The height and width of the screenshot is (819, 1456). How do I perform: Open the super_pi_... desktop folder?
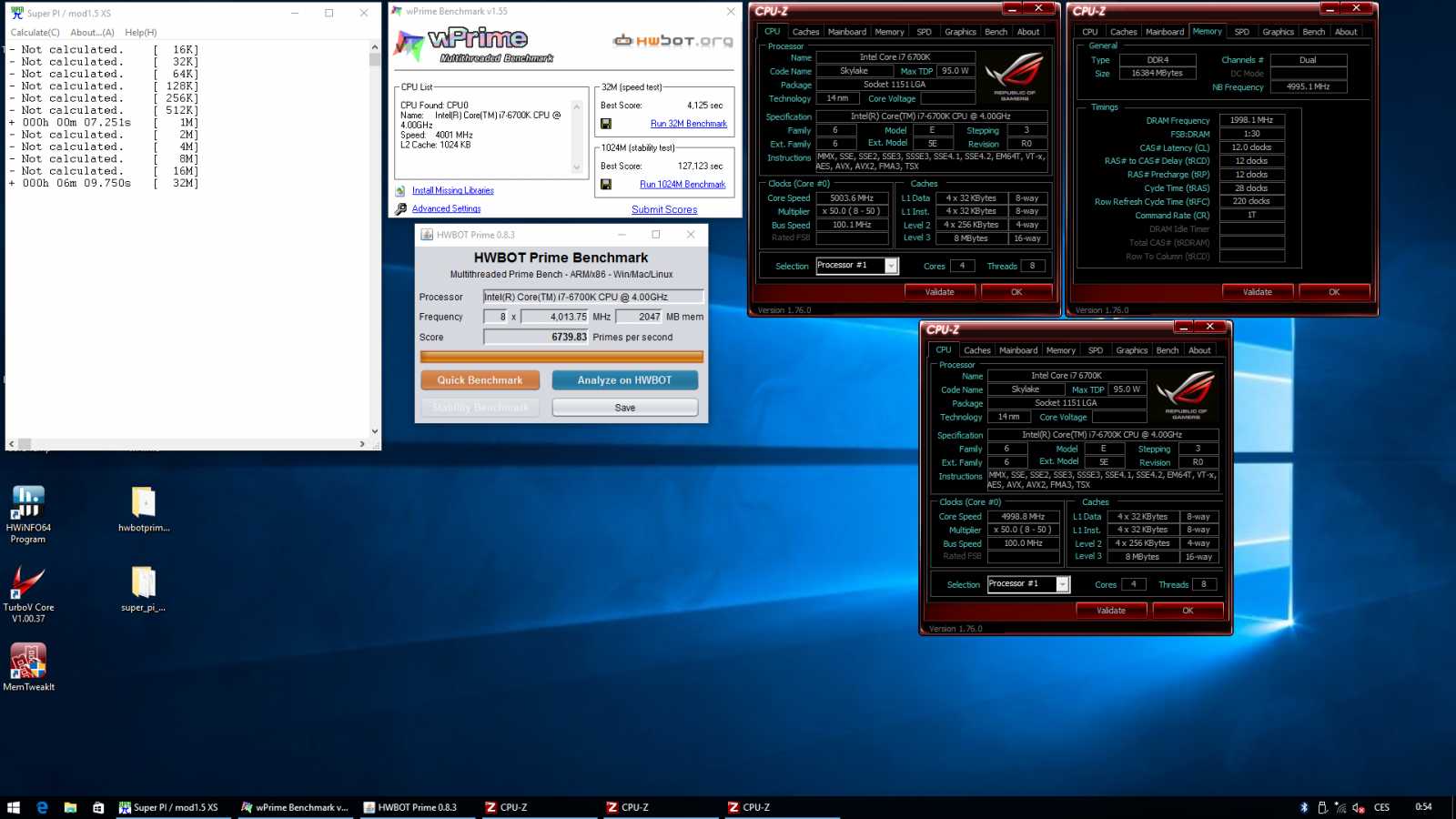coord(144,588)
